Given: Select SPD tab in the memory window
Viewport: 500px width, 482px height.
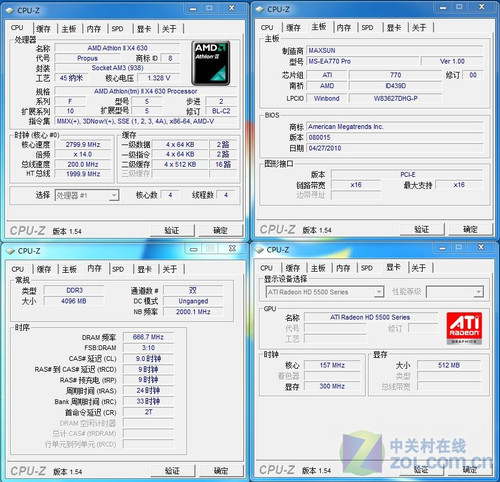Looking at the screenshot, I should 118,269.
